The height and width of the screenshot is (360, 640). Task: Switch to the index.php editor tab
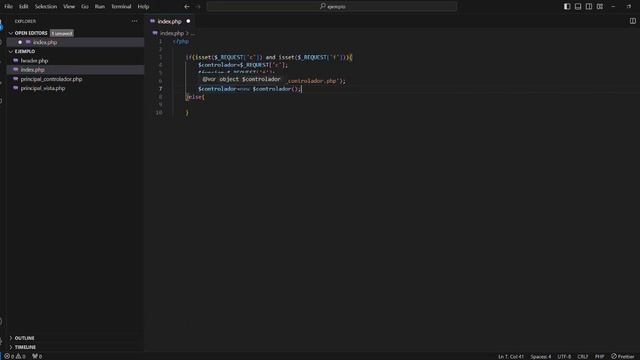169,21
